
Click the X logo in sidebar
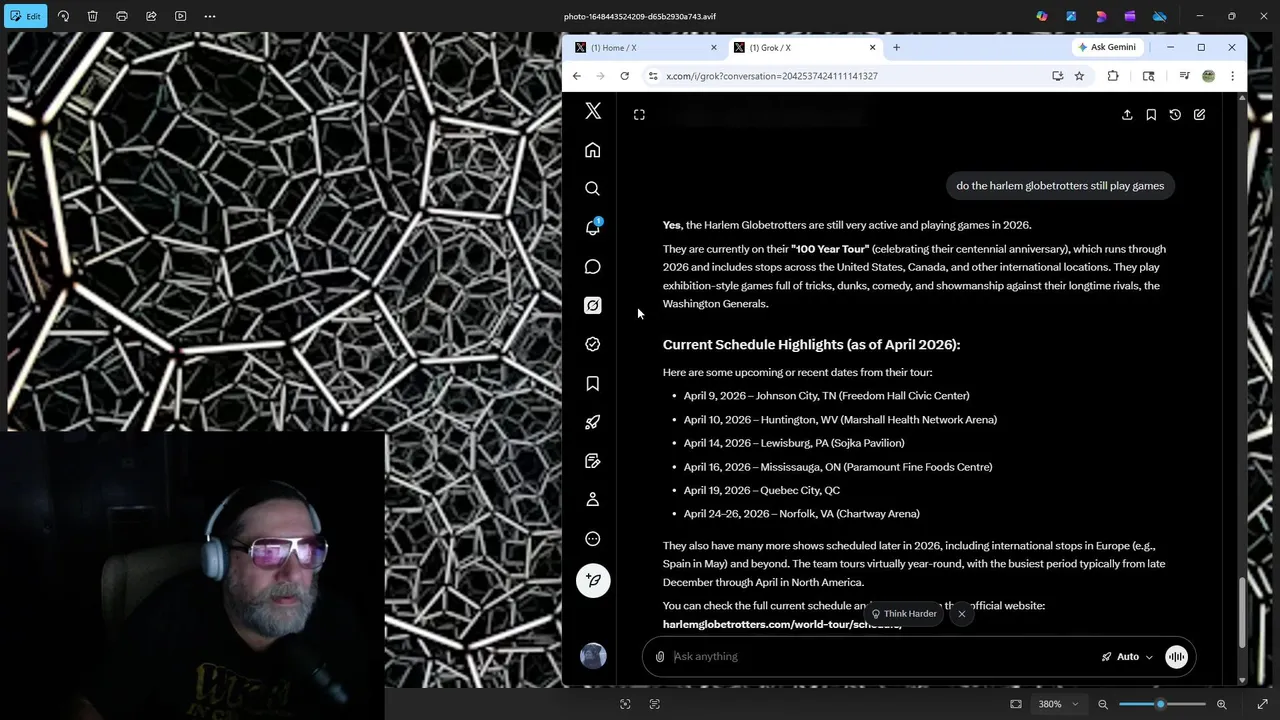593,111
